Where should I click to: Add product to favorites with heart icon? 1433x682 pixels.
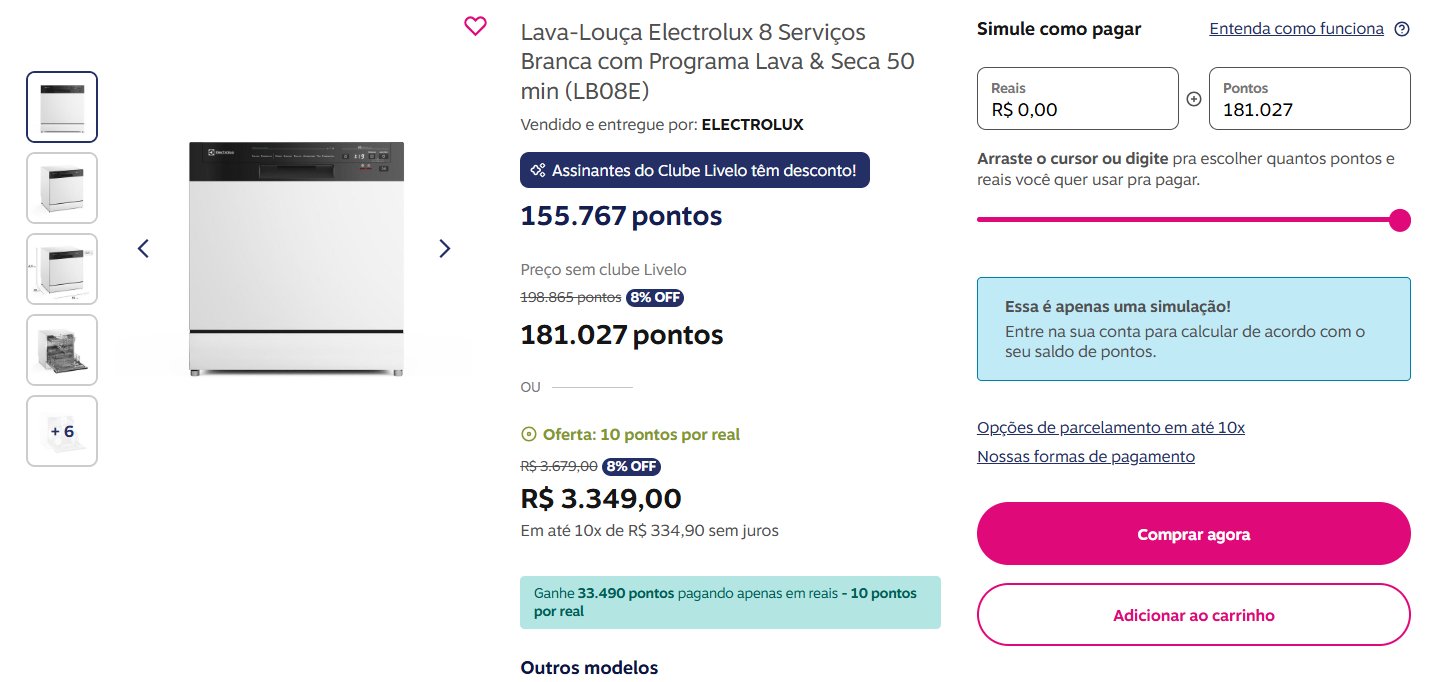click(x=475, y=26)
